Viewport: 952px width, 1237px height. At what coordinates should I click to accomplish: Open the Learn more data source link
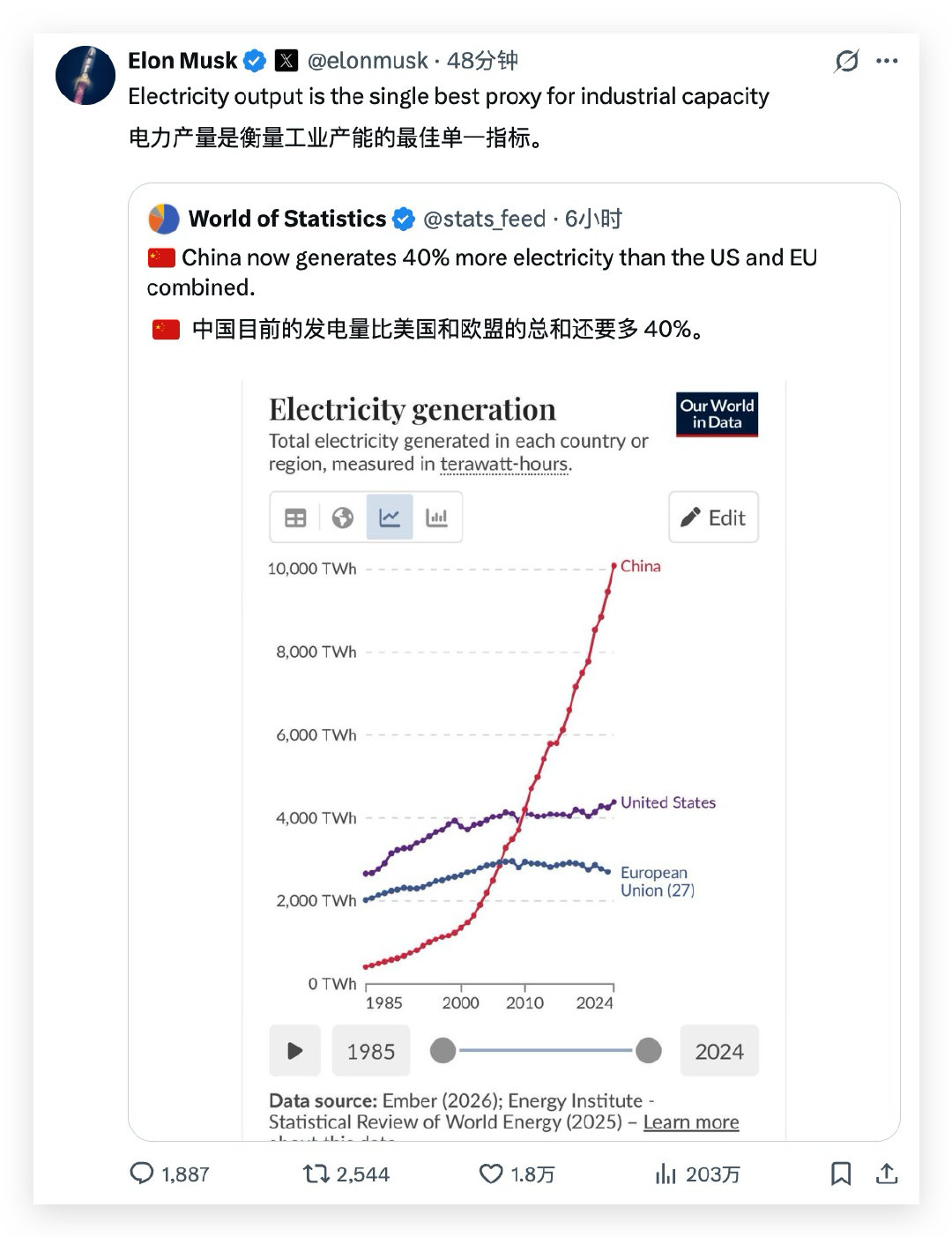pos(691,1121)
